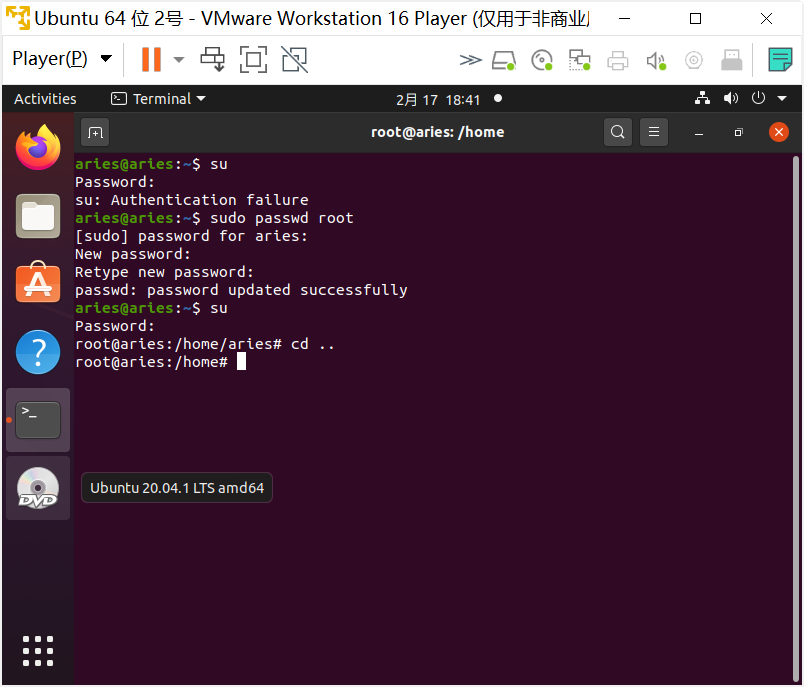Click 'password updated successfully' text
804x687 pixels.
[277, 290]
